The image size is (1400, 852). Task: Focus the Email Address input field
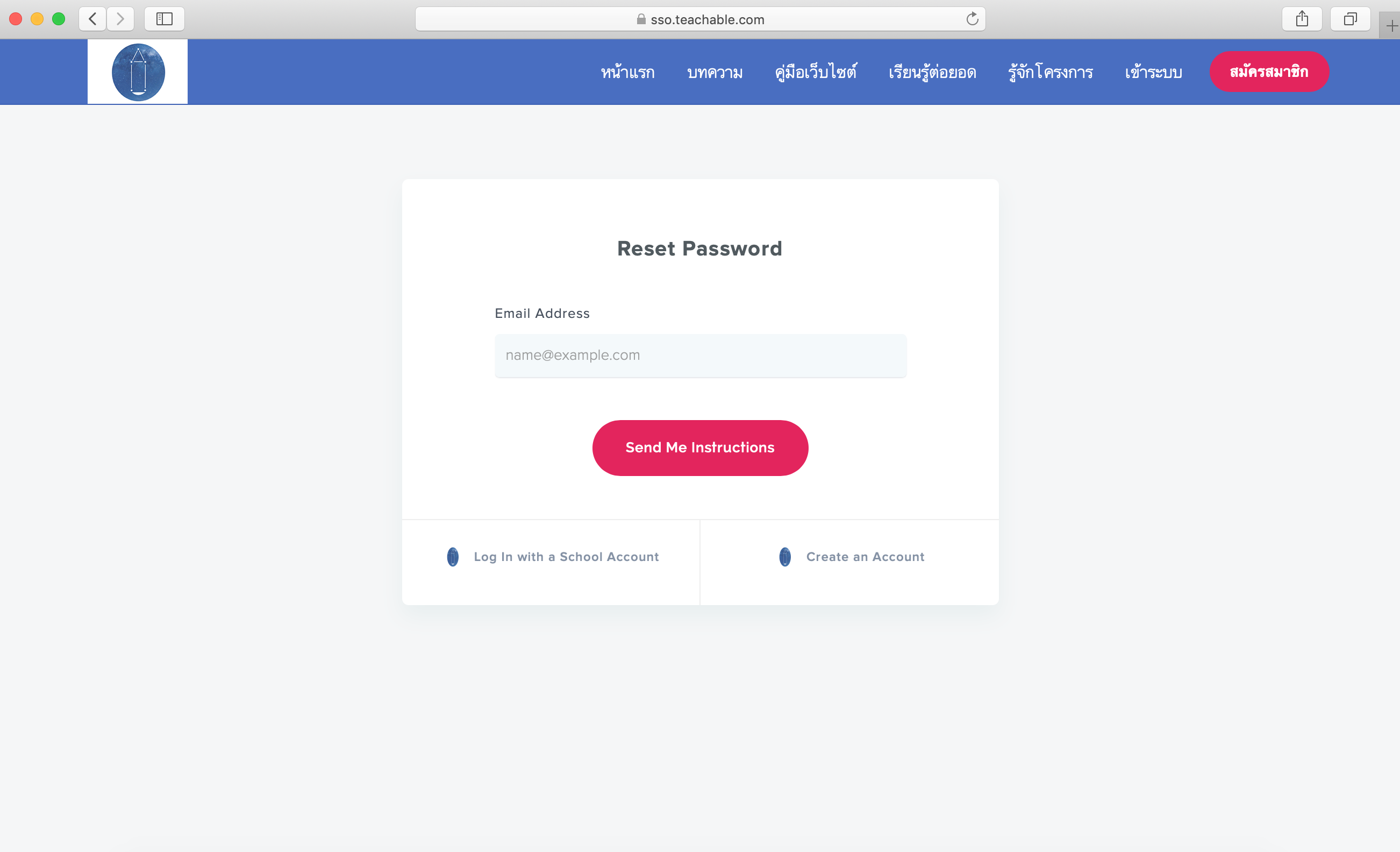click(x=701, y=355)
